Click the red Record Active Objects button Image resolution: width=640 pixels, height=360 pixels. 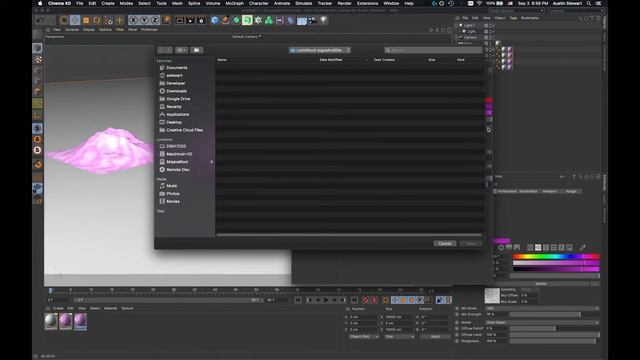[x=365, y=300]
